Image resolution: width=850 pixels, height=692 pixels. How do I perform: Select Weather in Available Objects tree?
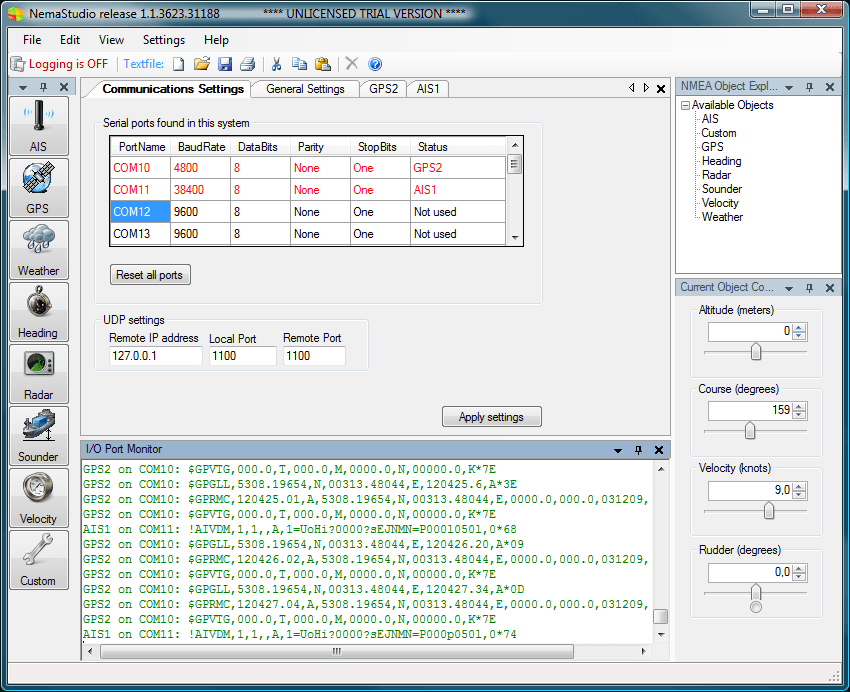tap(722, 217)
